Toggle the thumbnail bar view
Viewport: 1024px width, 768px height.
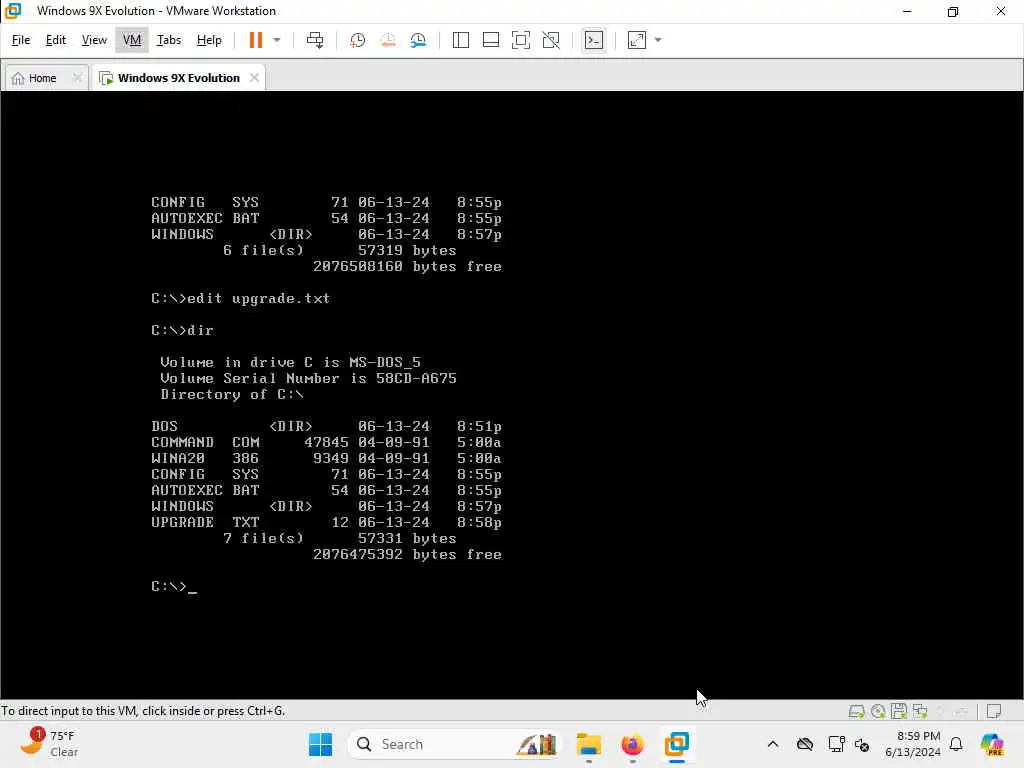[x=490, y=40]
